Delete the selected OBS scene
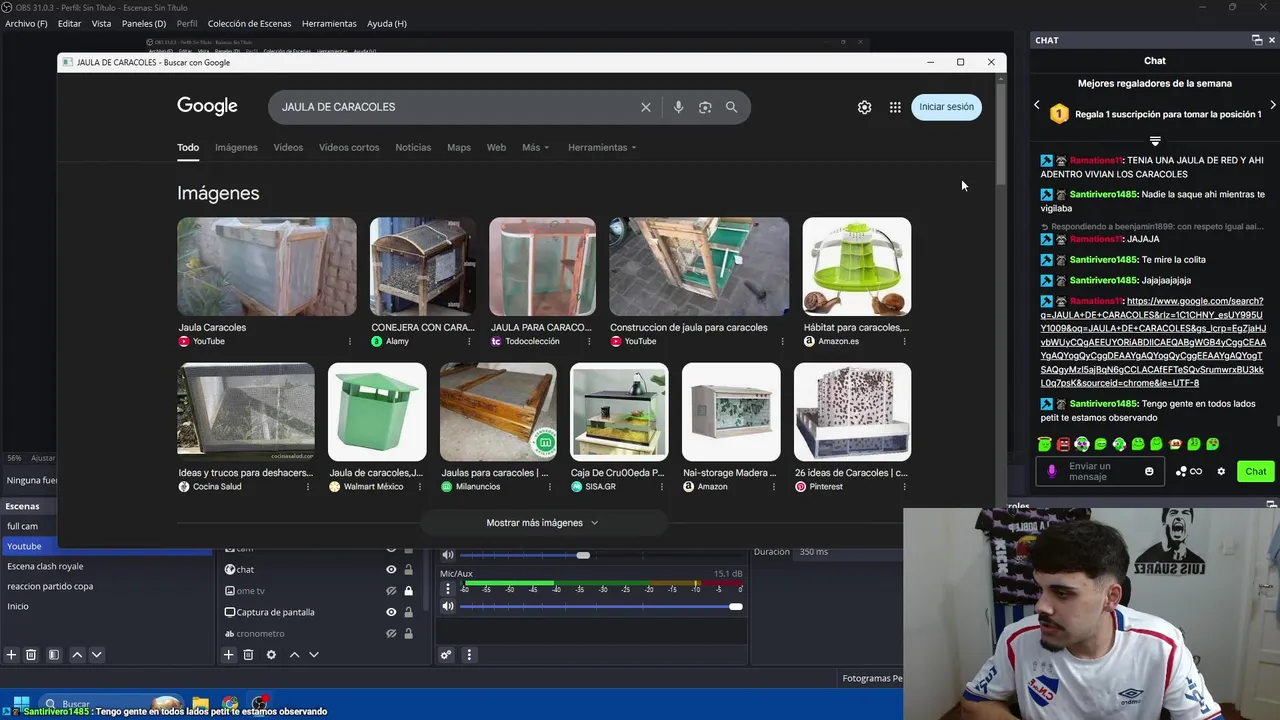This screenshot has width=1280, height=720. pyautogui.click(x=31, y=655)
